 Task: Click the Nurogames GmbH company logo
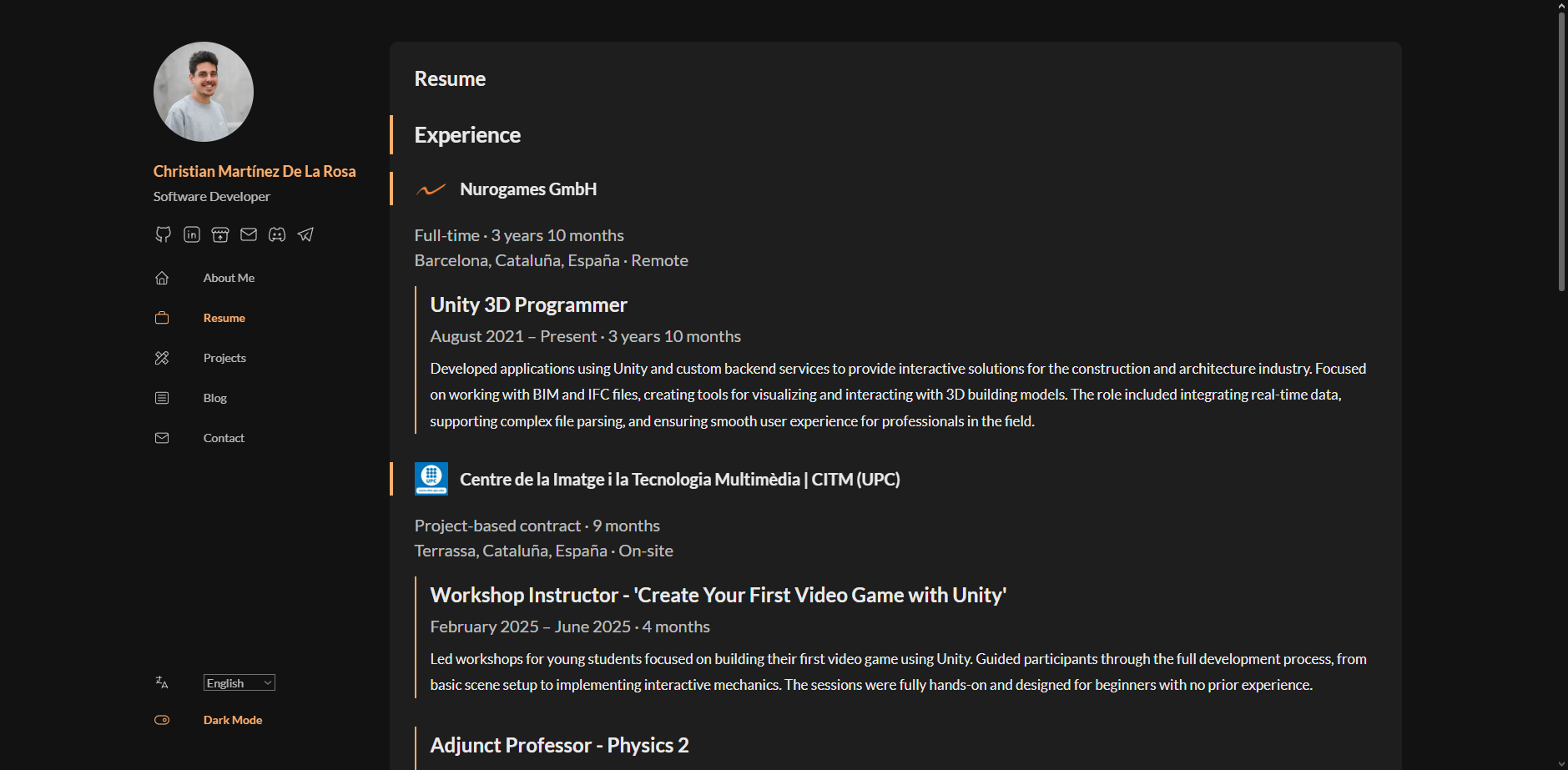tap(431, 189)
